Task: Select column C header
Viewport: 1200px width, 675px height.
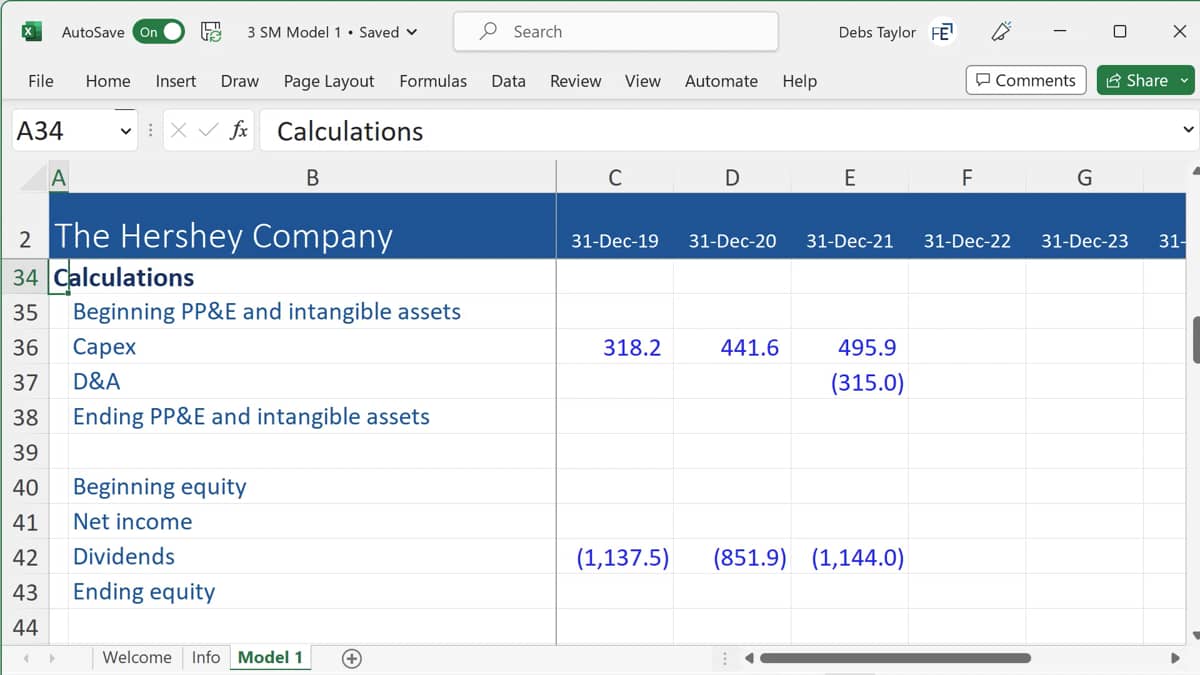Action: pyautogui.click(x=615, y=178)
